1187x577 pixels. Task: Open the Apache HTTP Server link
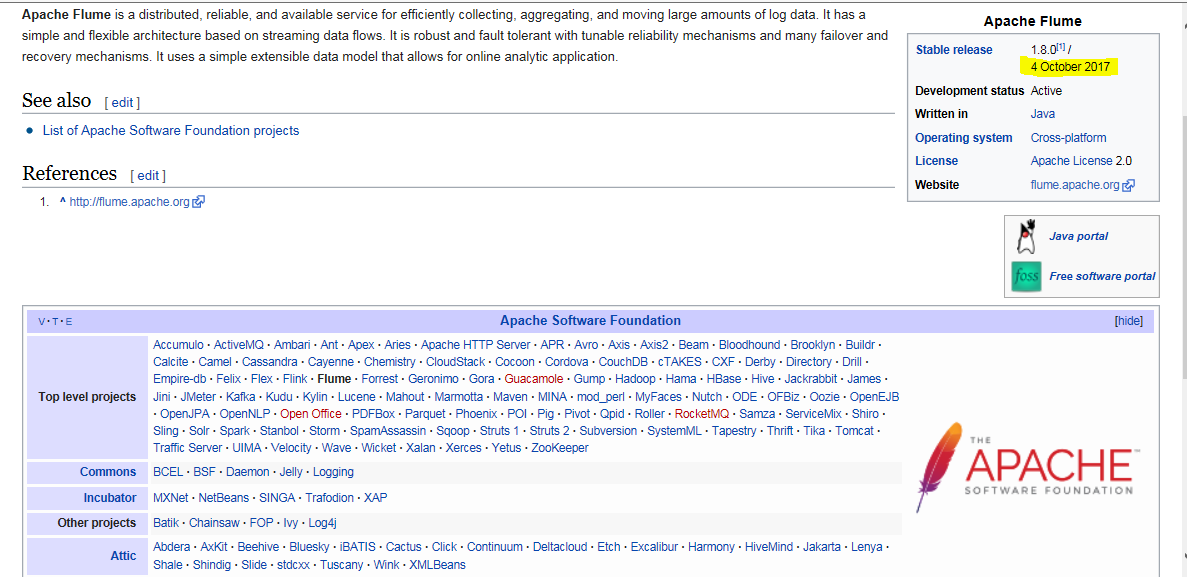point(475,345)
